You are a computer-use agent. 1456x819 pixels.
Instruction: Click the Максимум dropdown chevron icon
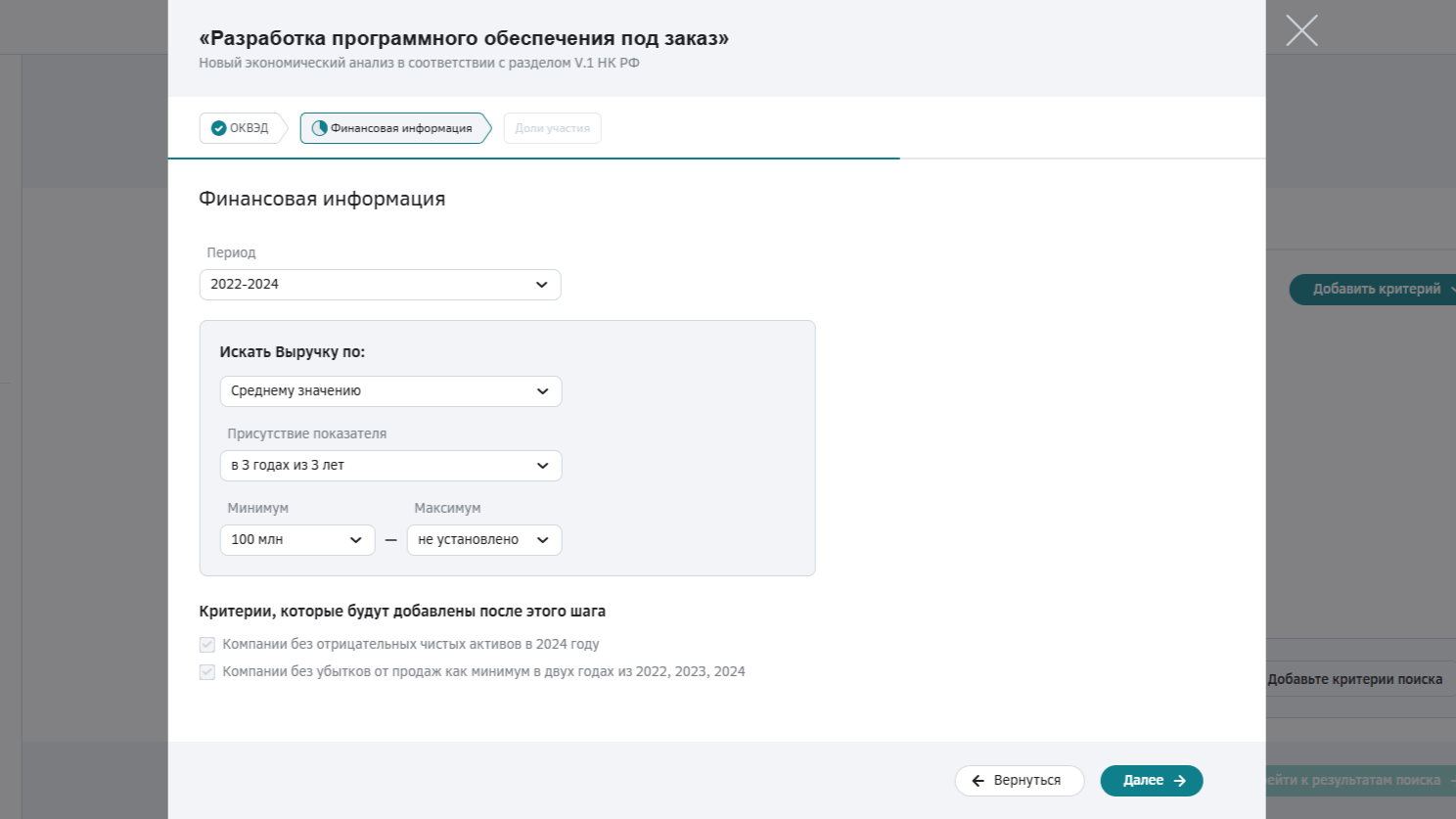(x=543, y=539)
